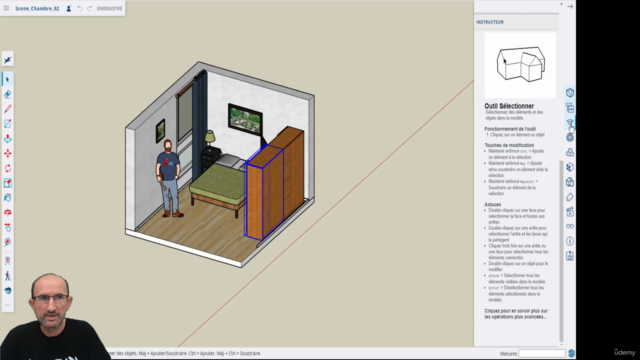Click the 'Astuces' heading
Viewport: 640px width, 360px height.
tap(493, 204)
